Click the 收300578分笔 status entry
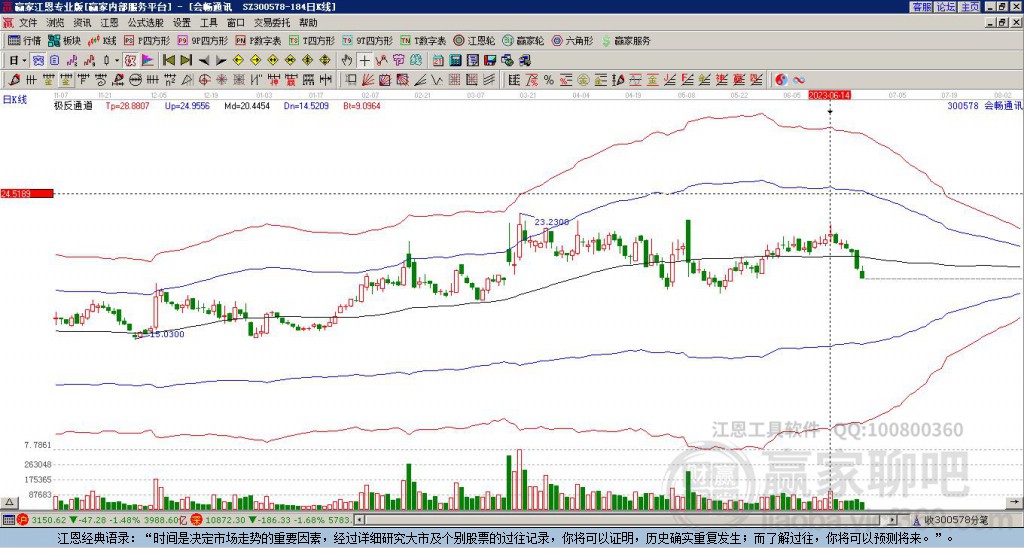This screenshot has width=1024, height=548. pos(955,521)
